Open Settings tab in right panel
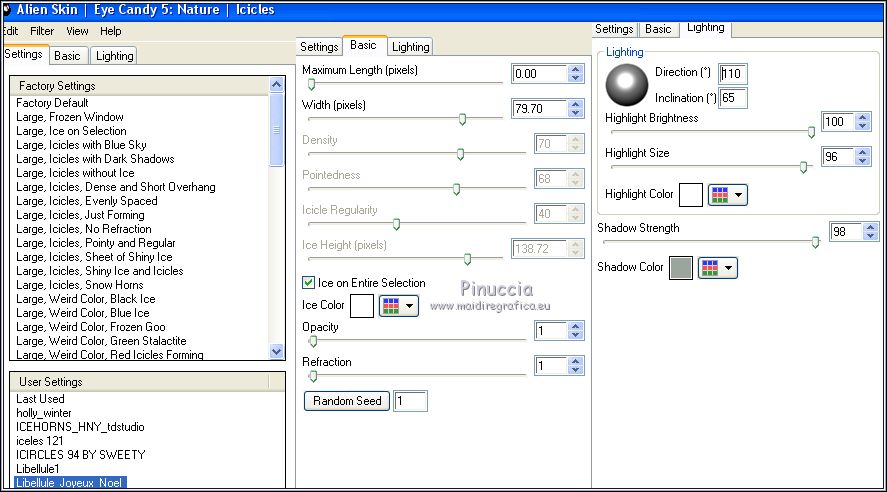The height and width of the screenshot is (492, 887). (x=614, y=29)
